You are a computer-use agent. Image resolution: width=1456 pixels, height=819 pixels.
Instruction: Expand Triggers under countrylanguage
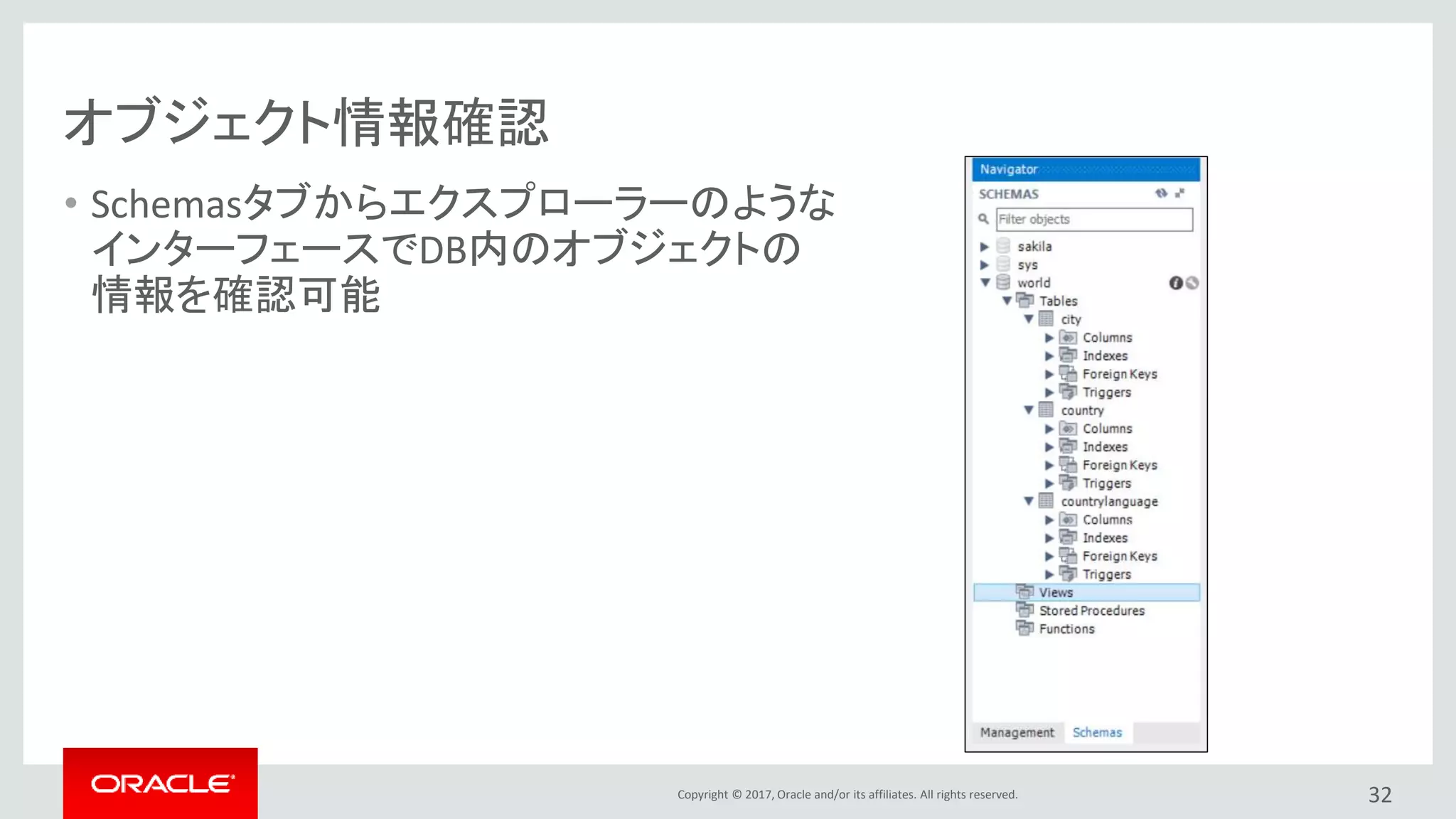pyautogui.click(x=1049, y=574)
